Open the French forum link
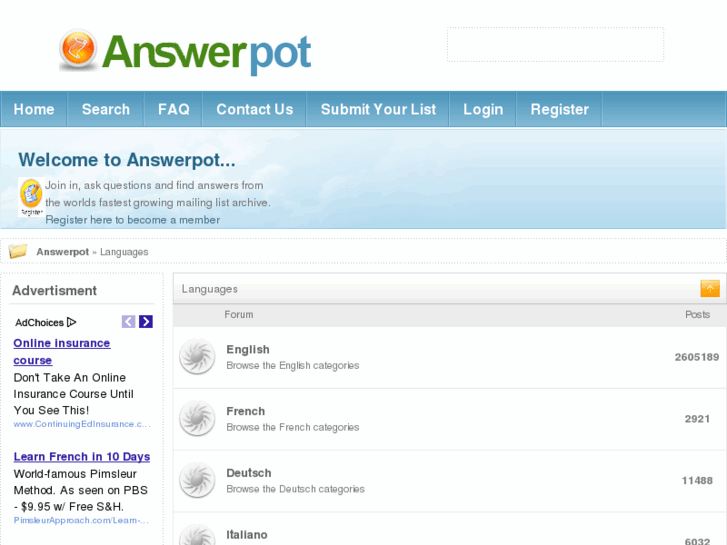 [x=246, y=411]
